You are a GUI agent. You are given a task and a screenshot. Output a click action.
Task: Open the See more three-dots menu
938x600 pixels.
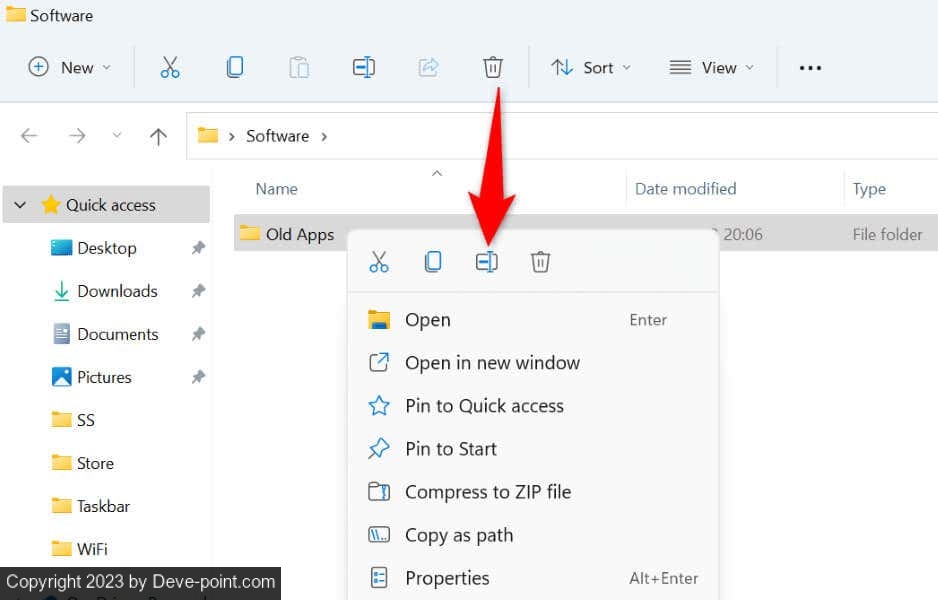point(810,67)
